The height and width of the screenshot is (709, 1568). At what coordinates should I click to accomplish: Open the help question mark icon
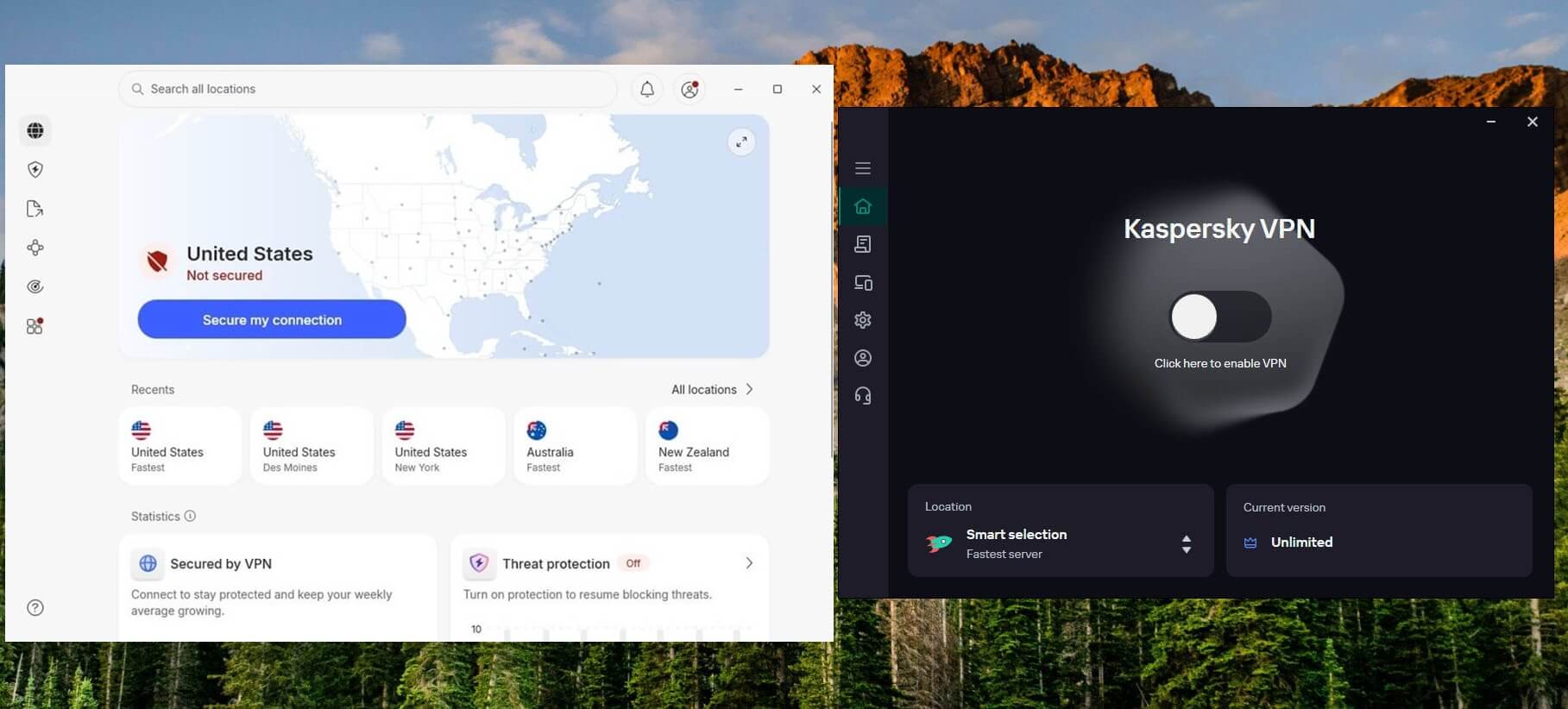[x=35, y=607]
